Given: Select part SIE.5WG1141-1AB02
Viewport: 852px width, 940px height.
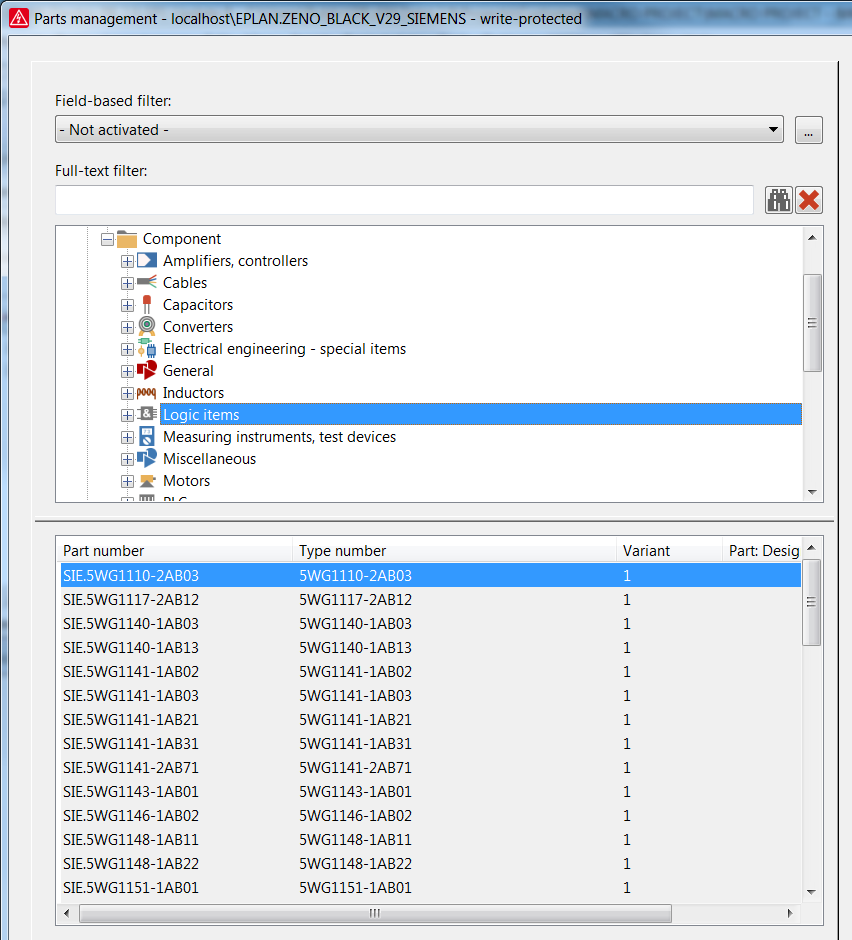Looking at the screenshot, I should [131, 671].
